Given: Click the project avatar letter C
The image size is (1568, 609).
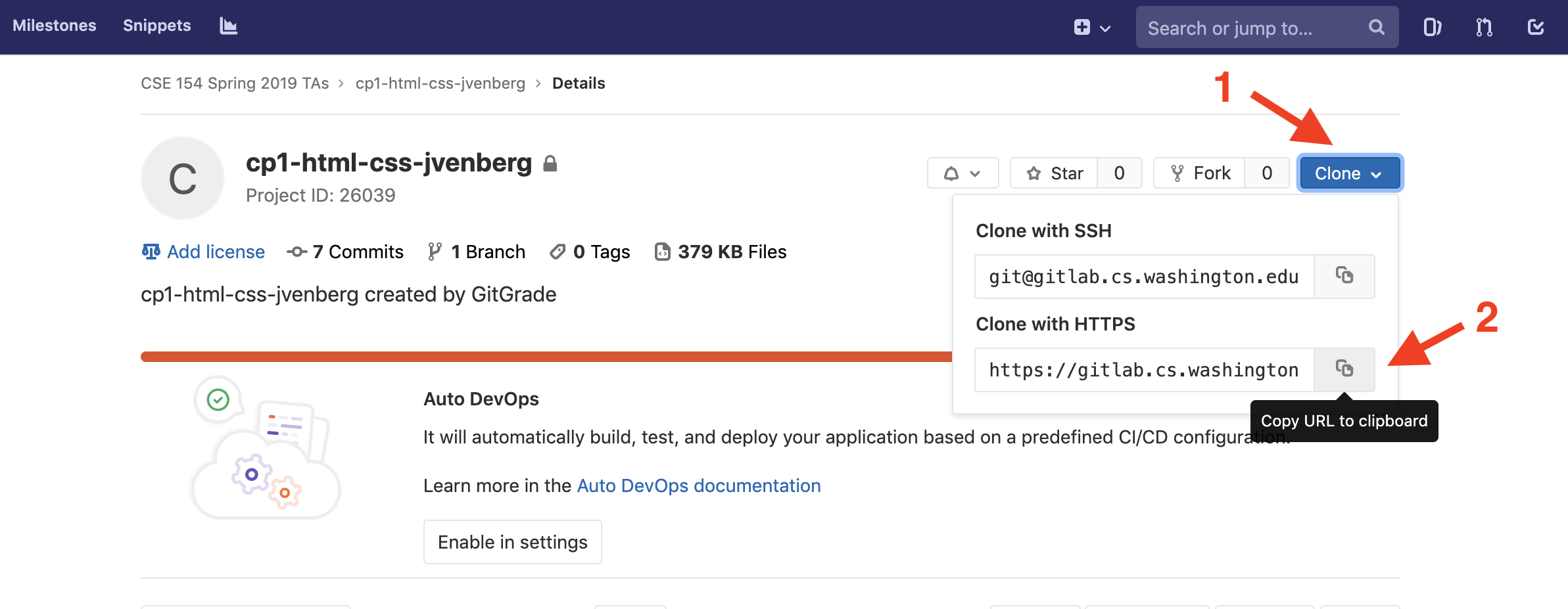Looking at the screenshot, I should (x=183, y=178).
